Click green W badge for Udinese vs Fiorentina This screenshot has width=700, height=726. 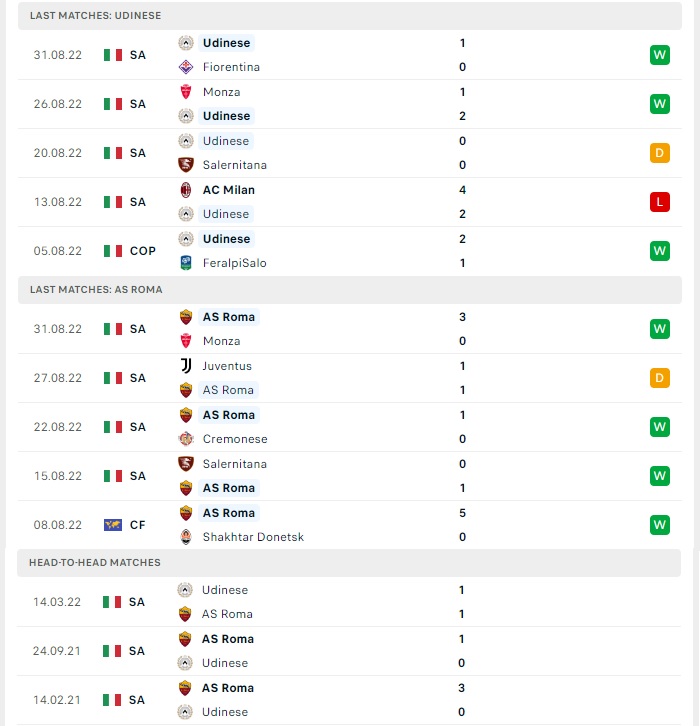[660, 55]
